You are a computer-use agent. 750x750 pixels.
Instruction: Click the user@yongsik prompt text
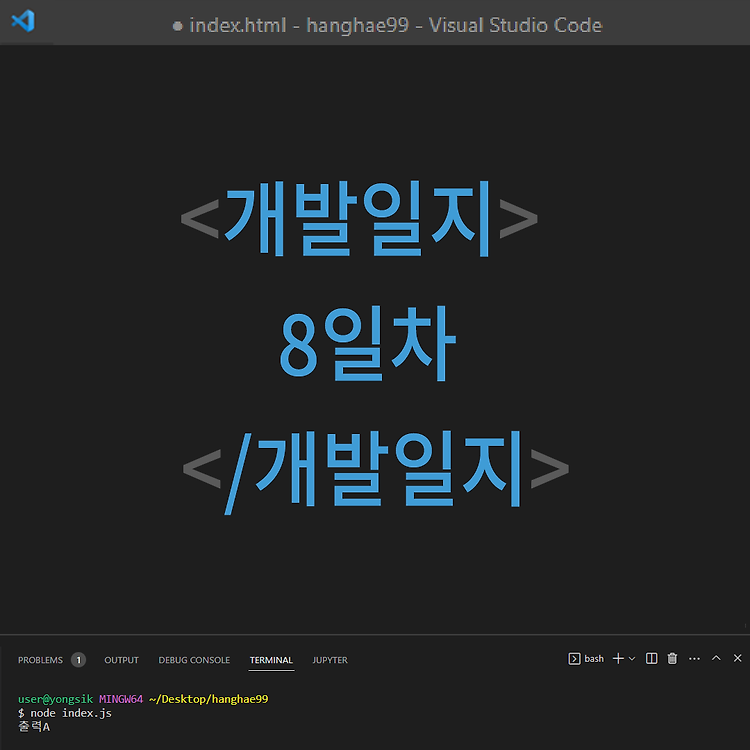[x=55, y=699]
